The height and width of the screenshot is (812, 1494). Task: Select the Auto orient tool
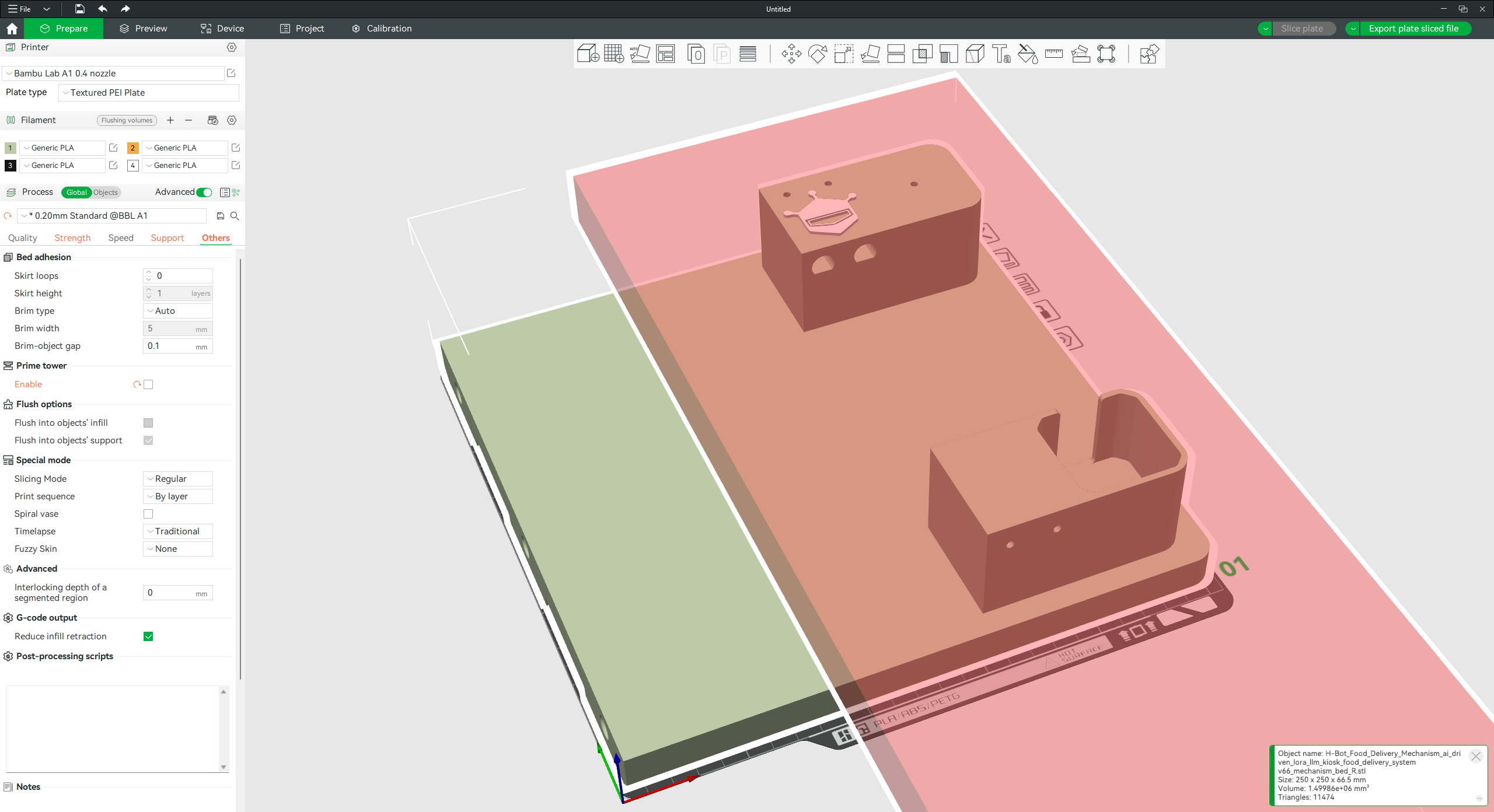click(x=640, y=54)
